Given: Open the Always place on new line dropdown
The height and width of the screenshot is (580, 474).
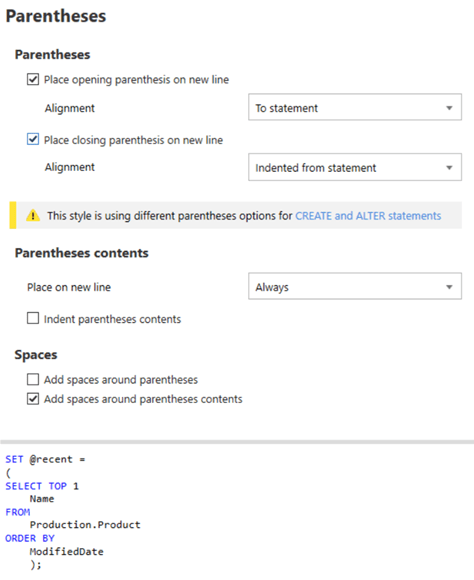Looking at the screenshot, I should 355,286.
